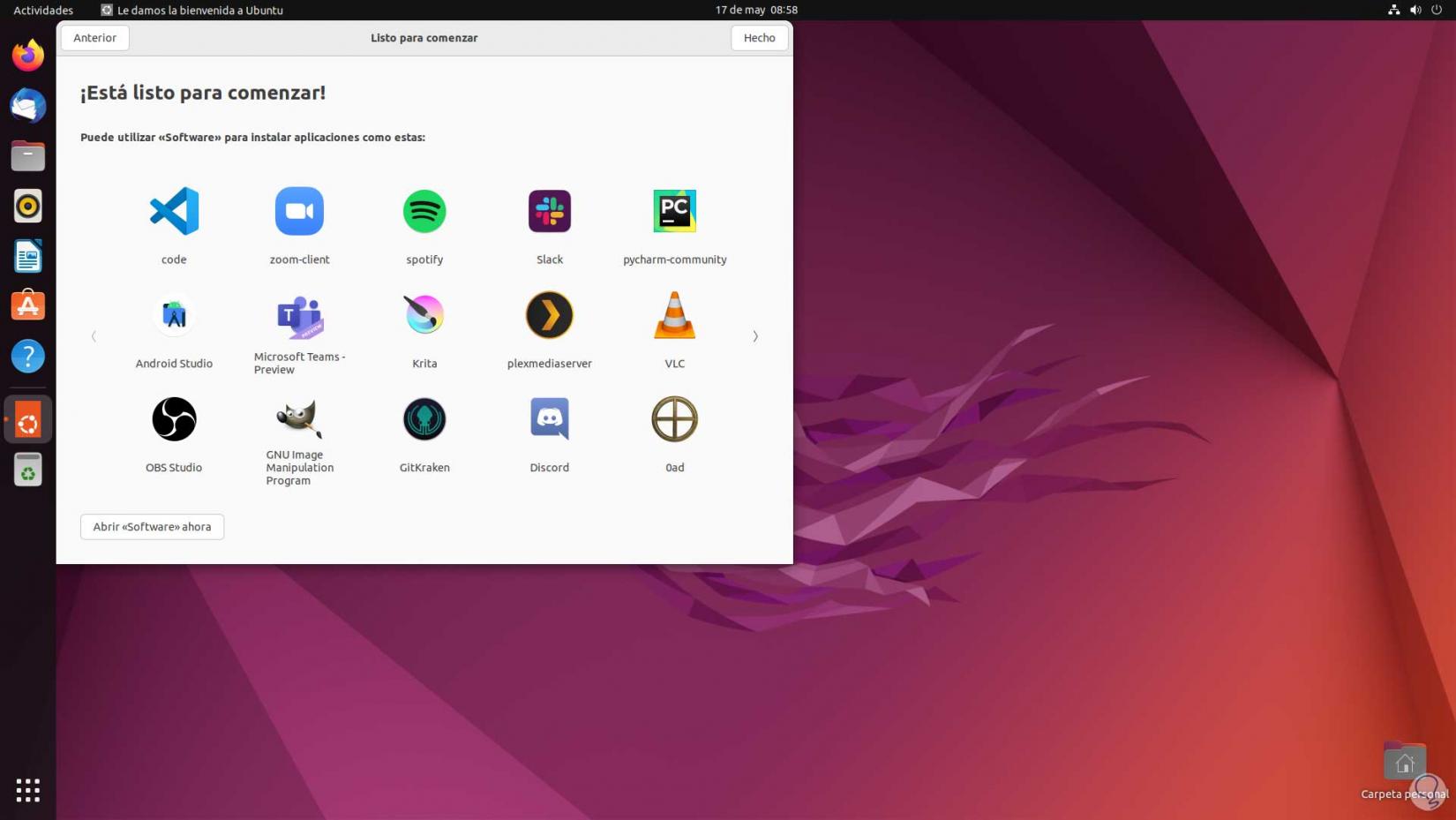Select the plexmediaserver app icon

point(550,315)
